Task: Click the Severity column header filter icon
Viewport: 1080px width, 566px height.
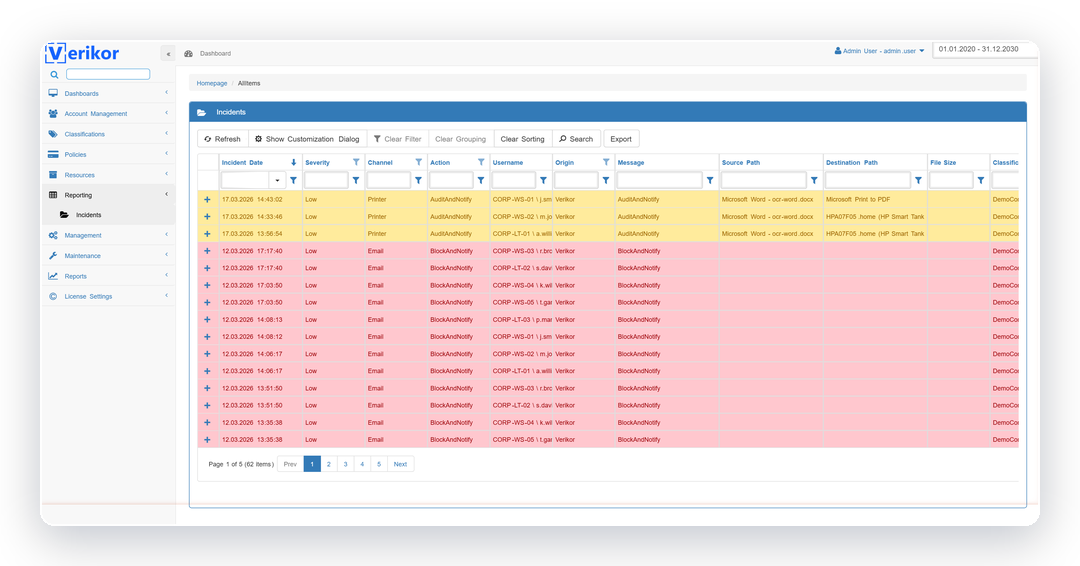Action: (x=356, y=162)
